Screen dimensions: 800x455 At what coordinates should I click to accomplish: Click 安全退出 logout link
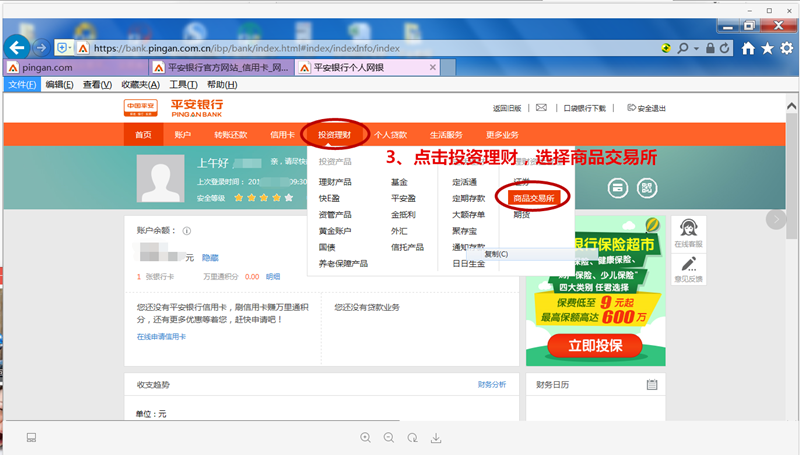pyautogui.click(x=646, y=108)
